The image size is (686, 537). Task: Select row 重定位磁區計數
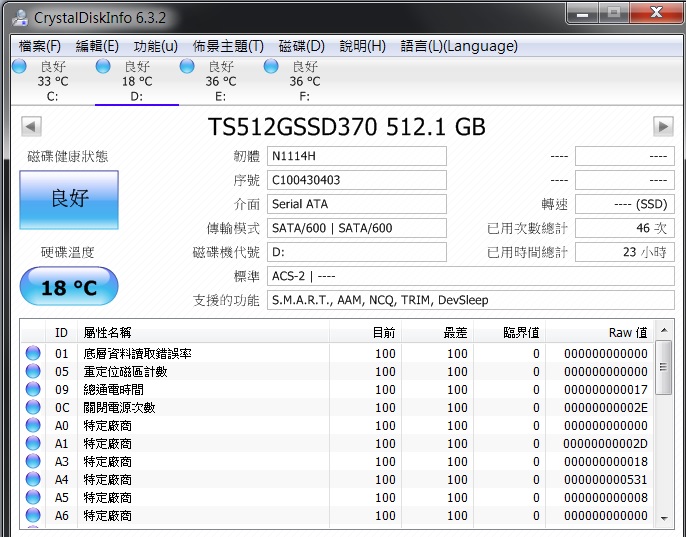[337, 371]
